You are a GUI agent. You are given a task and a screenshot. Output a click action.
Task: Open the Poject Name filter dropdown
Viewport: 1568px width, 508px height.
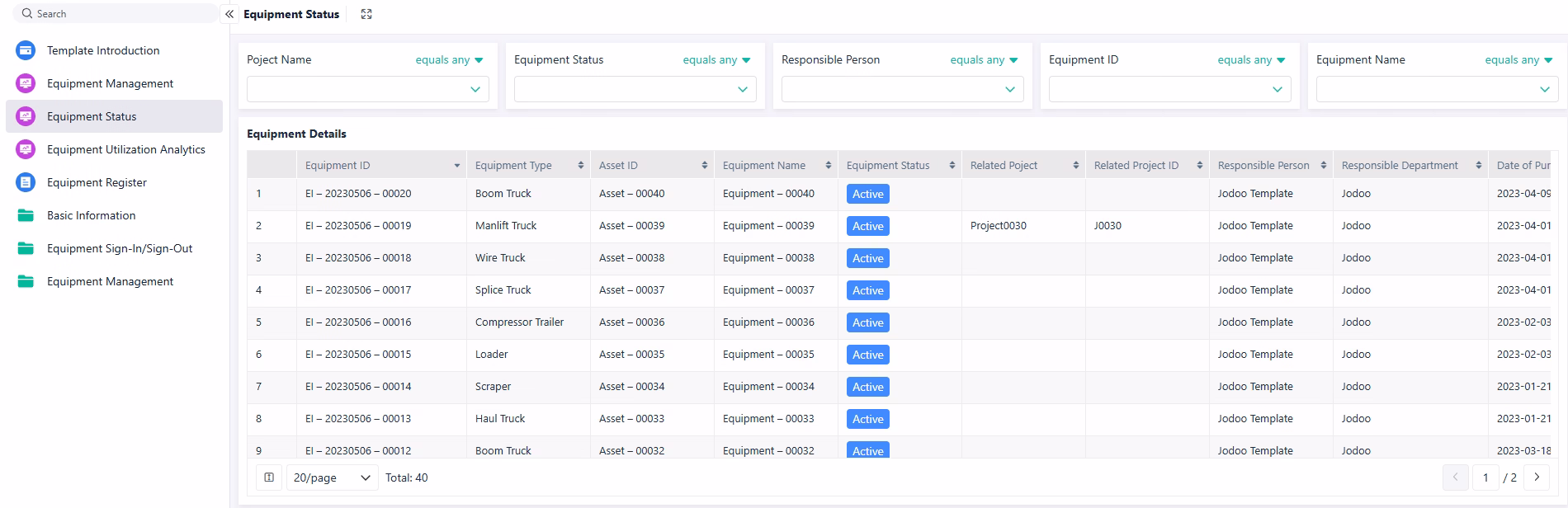(367, 89)
